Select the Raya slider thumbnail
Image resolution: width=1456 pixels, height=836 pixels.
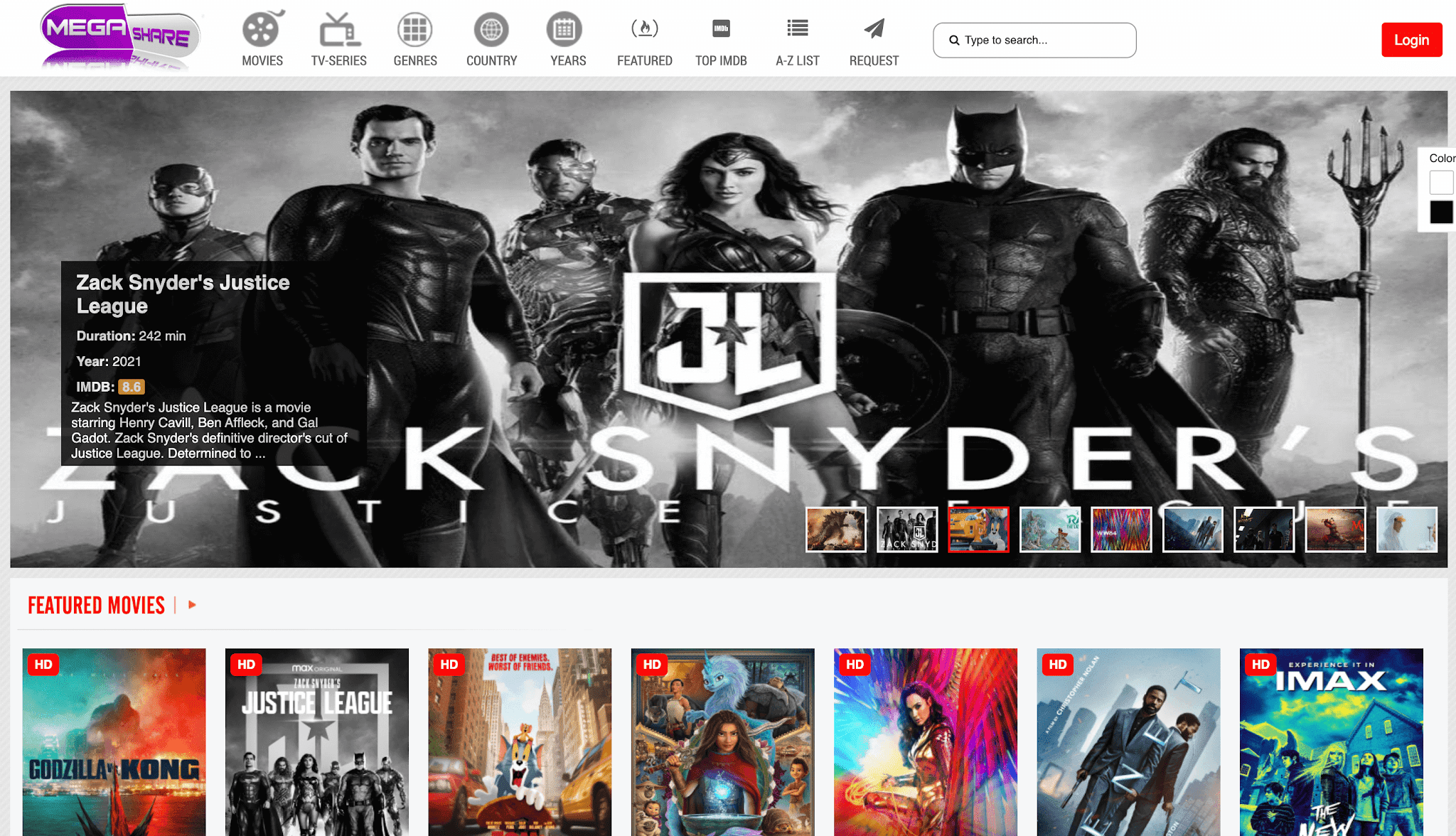1050,530
